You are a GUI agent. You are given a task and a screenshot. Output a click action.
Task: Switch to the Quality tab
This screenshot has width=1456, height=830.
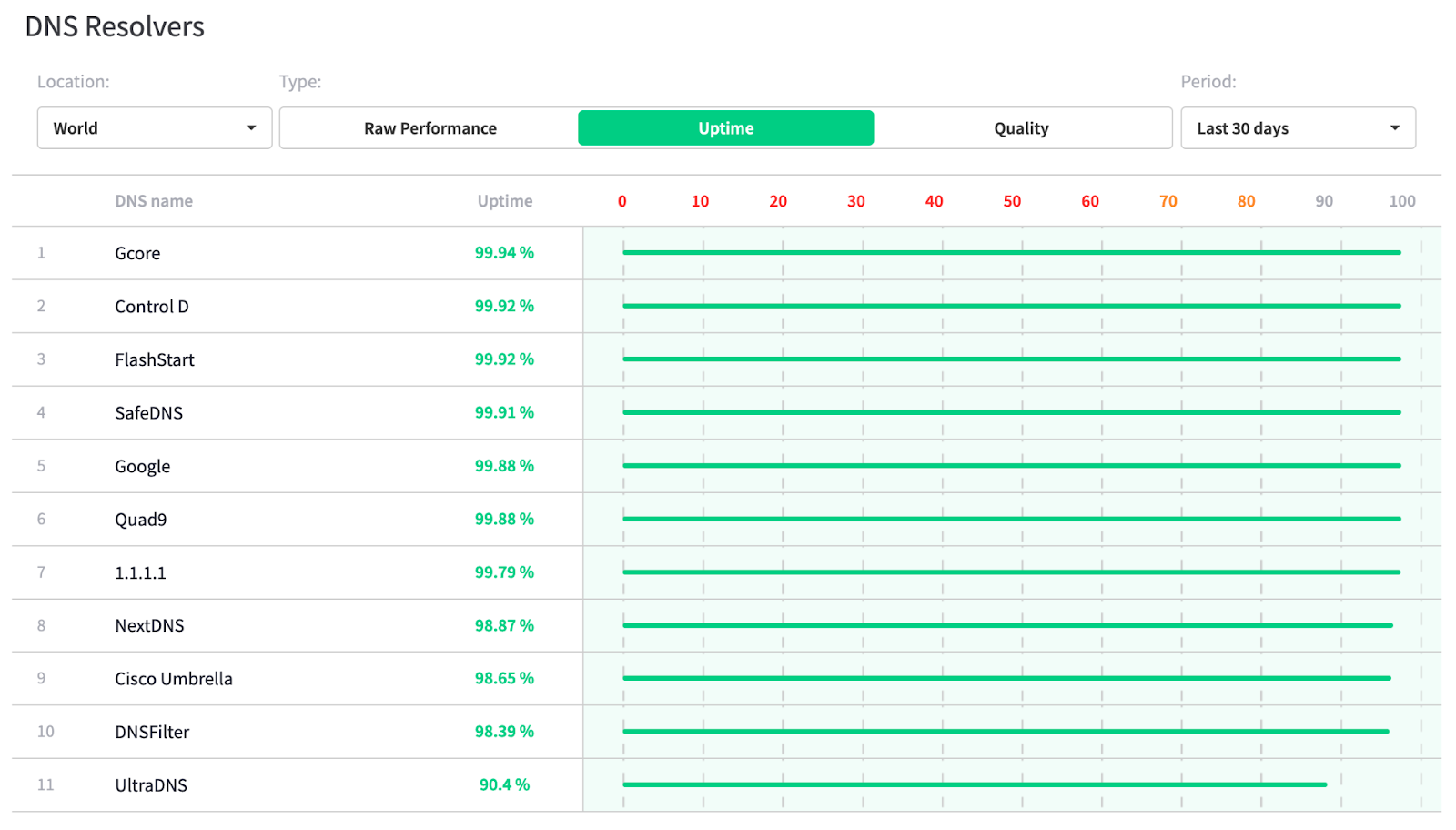pos(1021,128)
